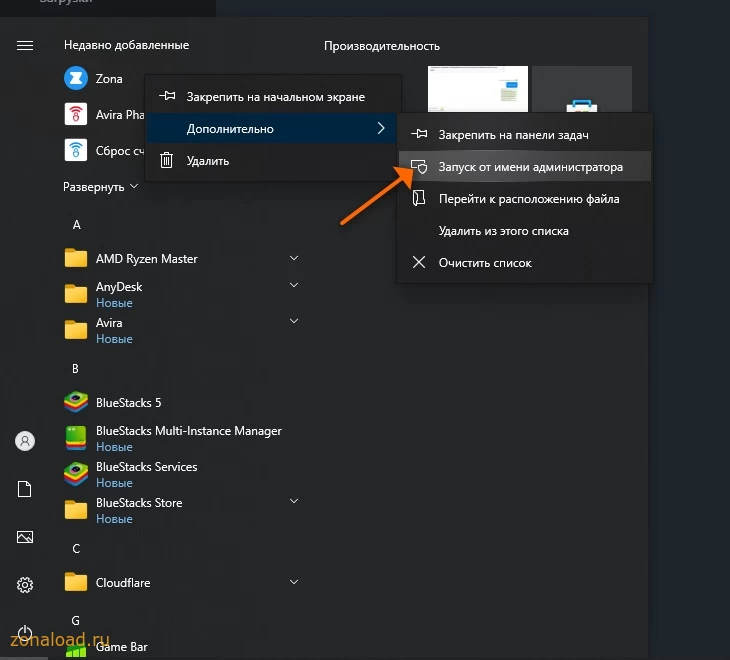The width and height of the screenshot is (730, 660).
Task: Click the Недавно добавленные heading
Action: (x=127, y=45)
